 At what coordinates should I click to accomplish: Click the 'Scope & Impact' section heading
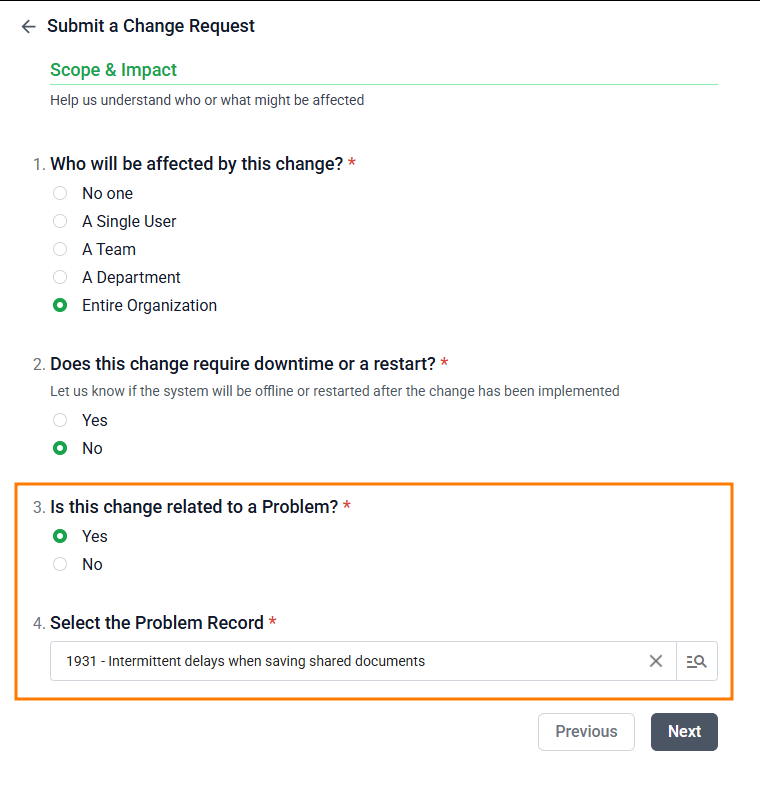pyautogui.click(x=113, y=70)
